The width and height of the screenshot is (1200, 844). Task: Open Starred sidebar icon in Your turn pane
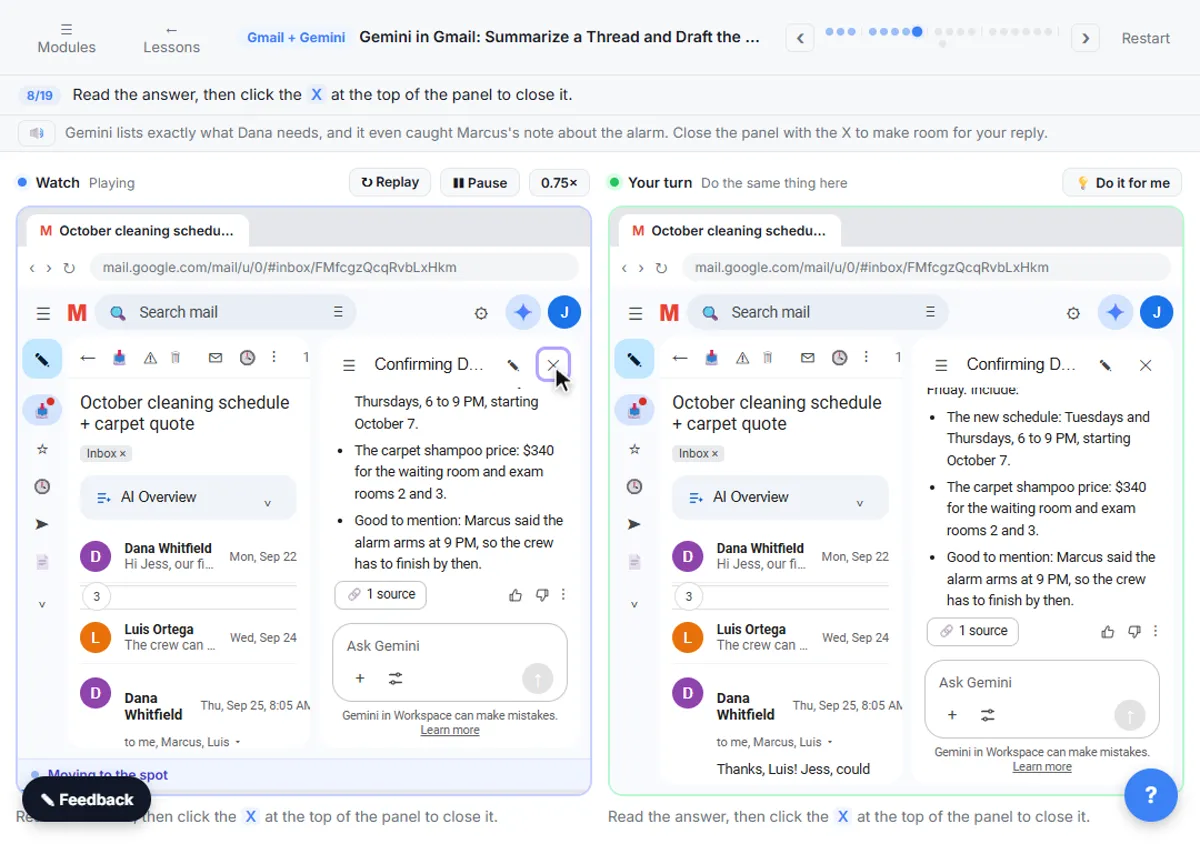click(634, 449)
